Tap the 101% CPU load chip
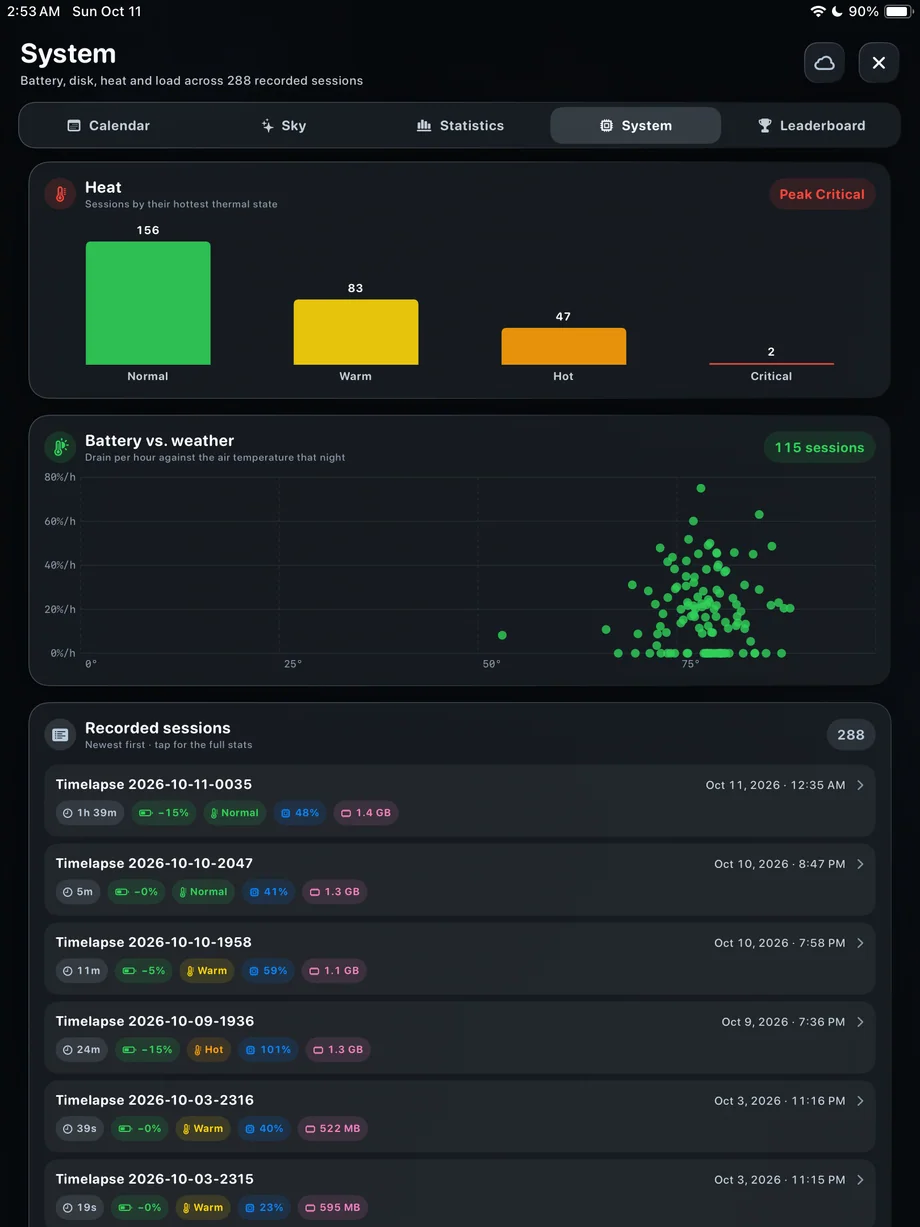Screen dimensions: 920x1227 [268, 1050]
